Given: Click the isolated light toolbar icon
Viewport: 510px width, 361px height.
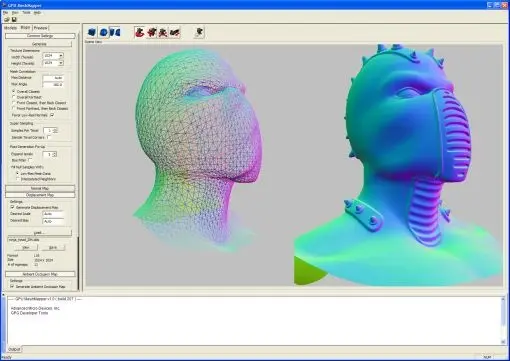Looking at the screenshot, I should pyautogui.click(x=199, y=32).
